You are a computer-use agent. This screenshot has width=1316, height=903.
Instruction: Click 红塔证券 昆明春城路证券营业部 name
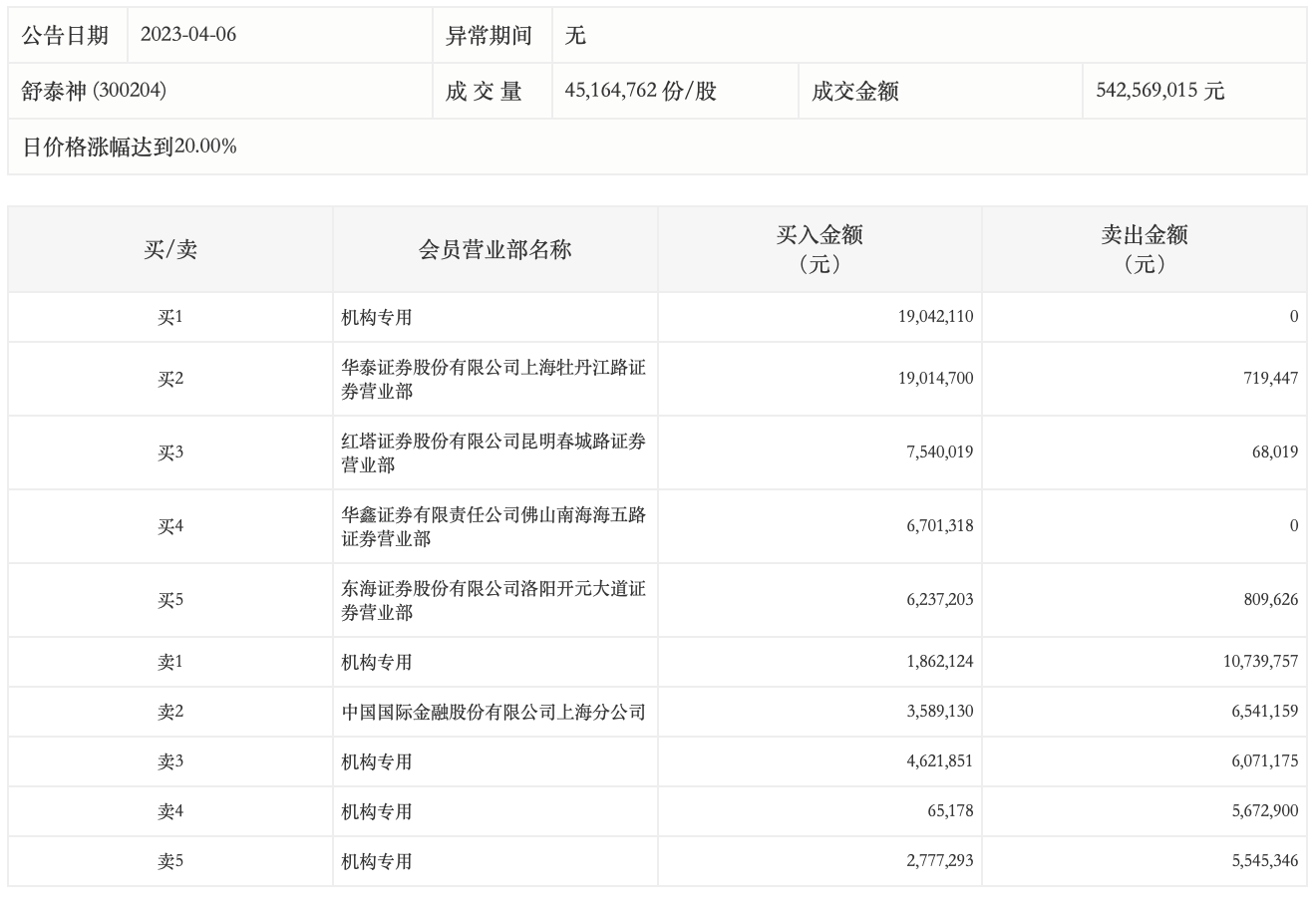(493, 452)
